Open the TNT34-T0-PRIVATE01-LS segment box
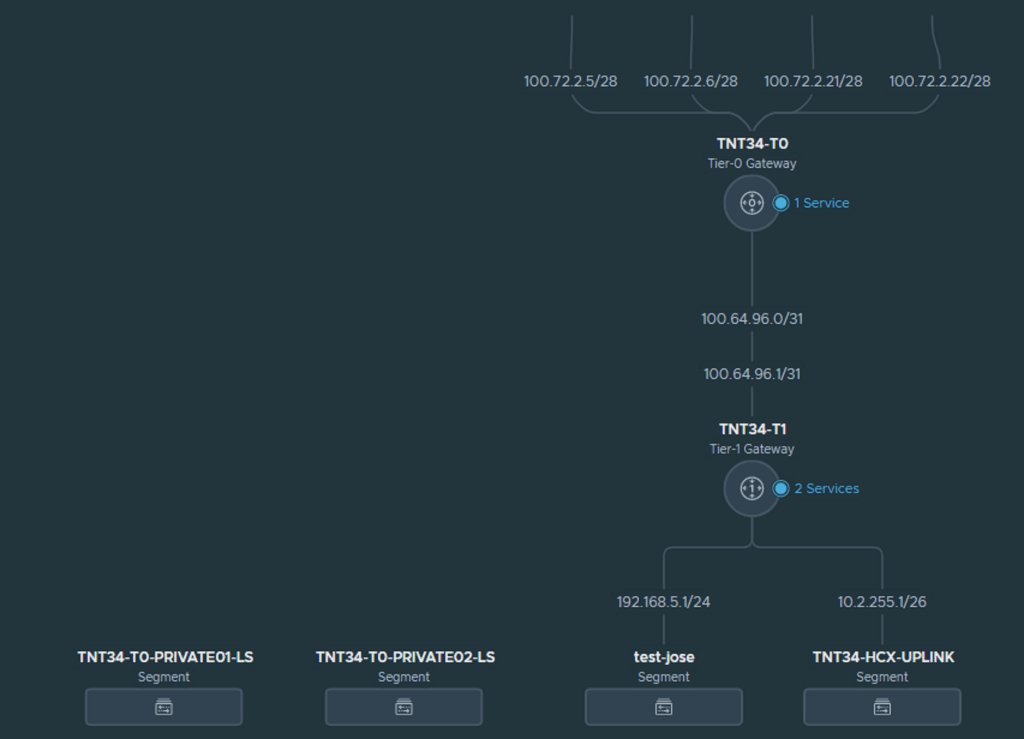Viewport: 1024px width, 739px height. pos(164,707)
